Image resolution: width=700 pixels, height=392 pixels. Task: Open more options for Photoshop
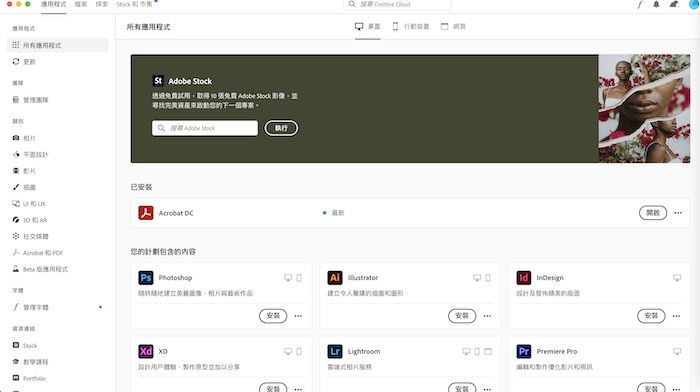pyautogui.click(x=298, y=316)
